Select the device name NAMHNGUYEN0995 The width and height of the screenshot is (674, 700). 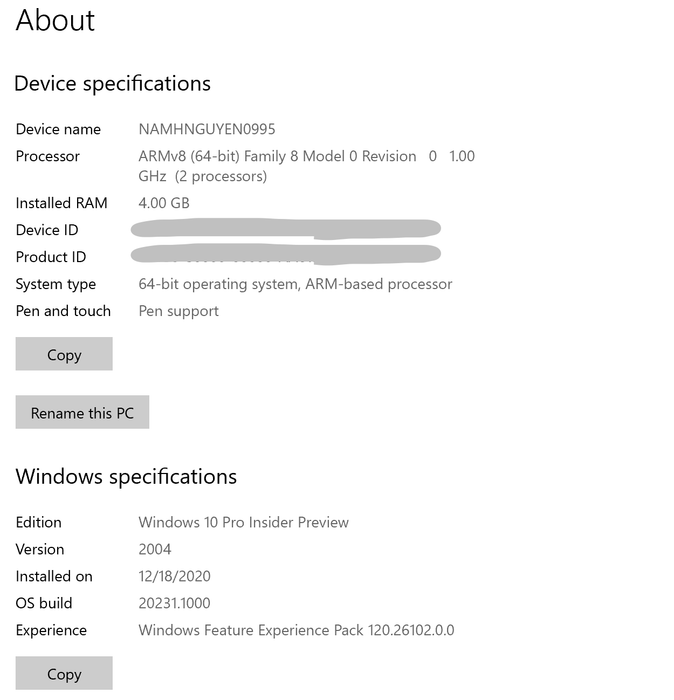click(207, 129)
